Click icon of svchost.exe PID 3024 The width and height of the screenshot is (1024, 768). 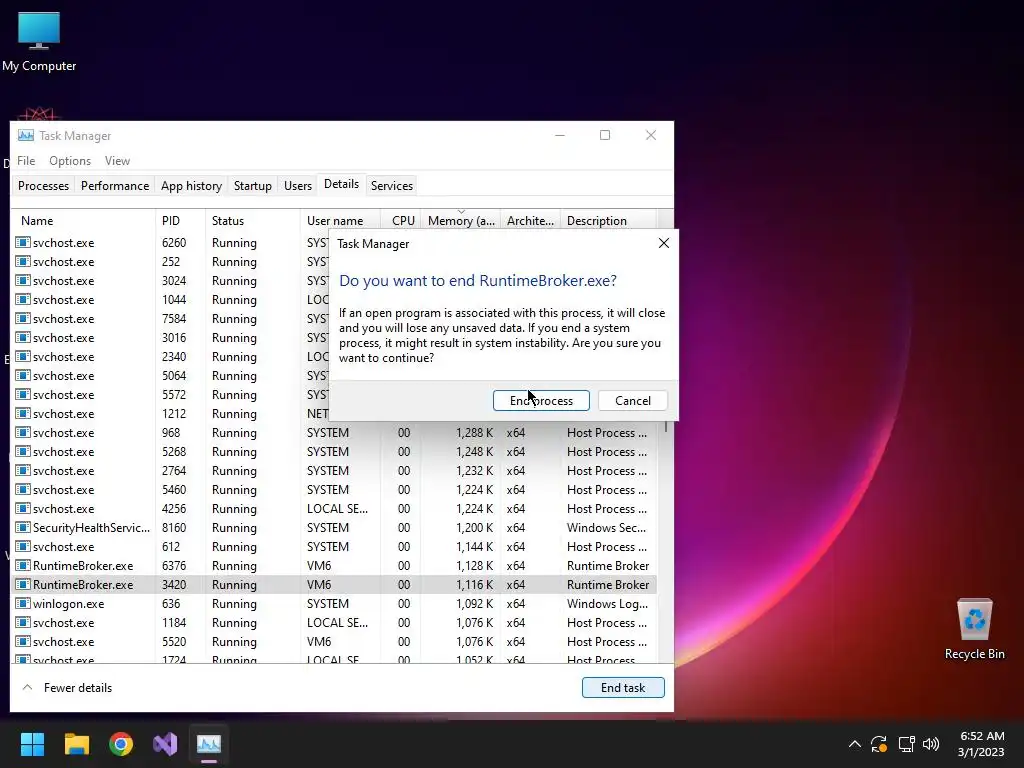pyautogui.click(x=23, y=280)
